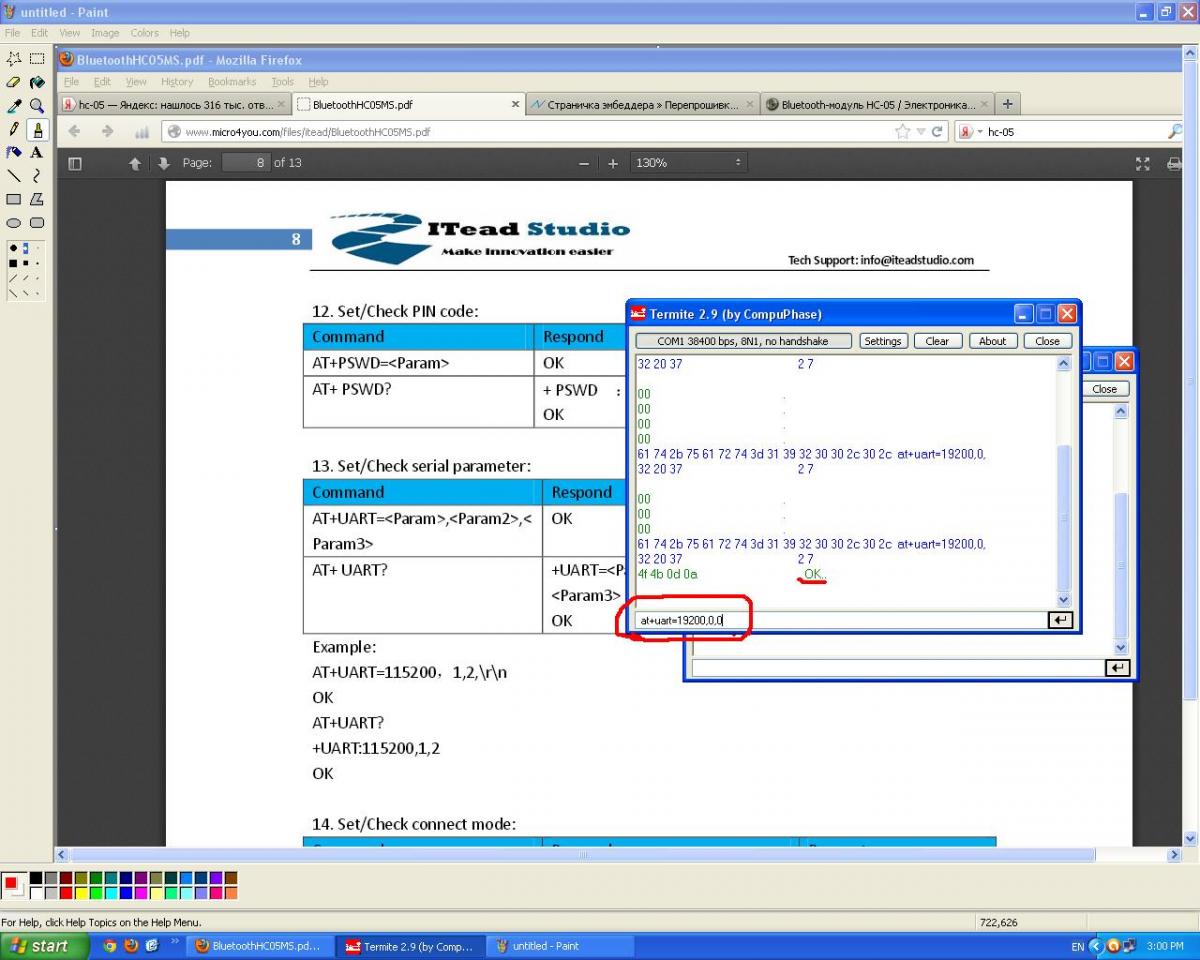The width and height of the screenshot is (1200, 960).
Task: Select the Magnifier tool
Action: pos(37,105)
